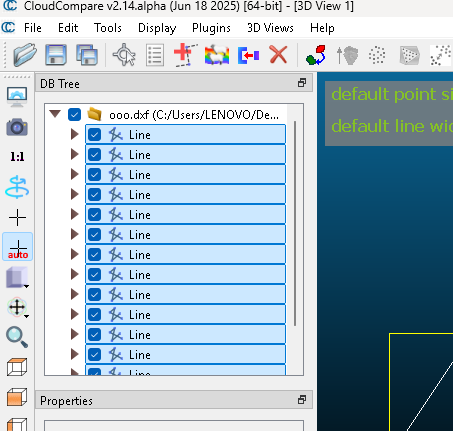The height and width of the screenshot is (431, 453).
Task: Set view with the orange-faced cube icon
Action: pos(17,397)
